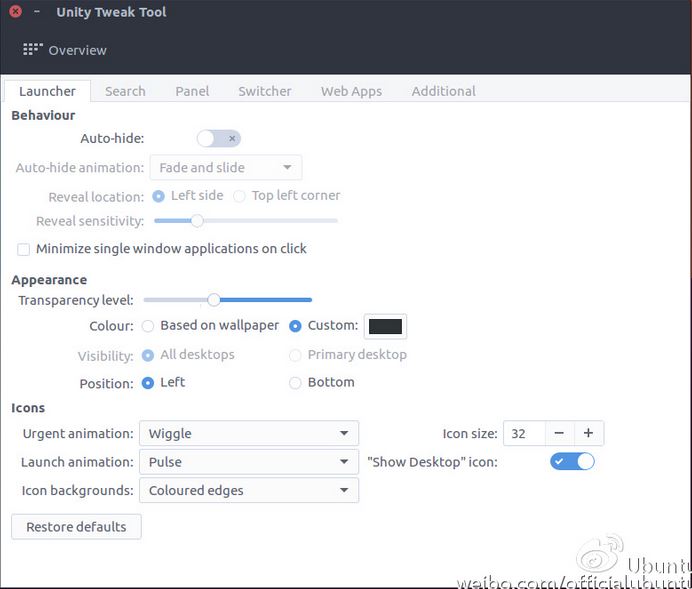Decrease icon size with minus button

(559, 433)
